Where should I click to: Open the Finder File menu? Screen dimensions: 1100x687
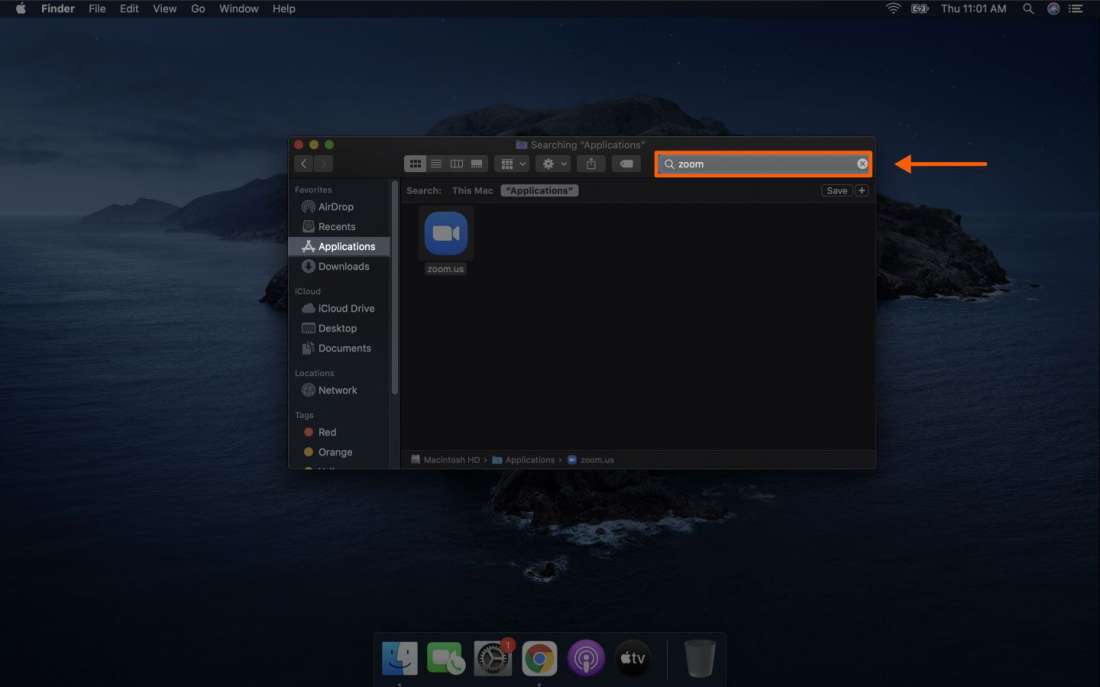(96, 8)
